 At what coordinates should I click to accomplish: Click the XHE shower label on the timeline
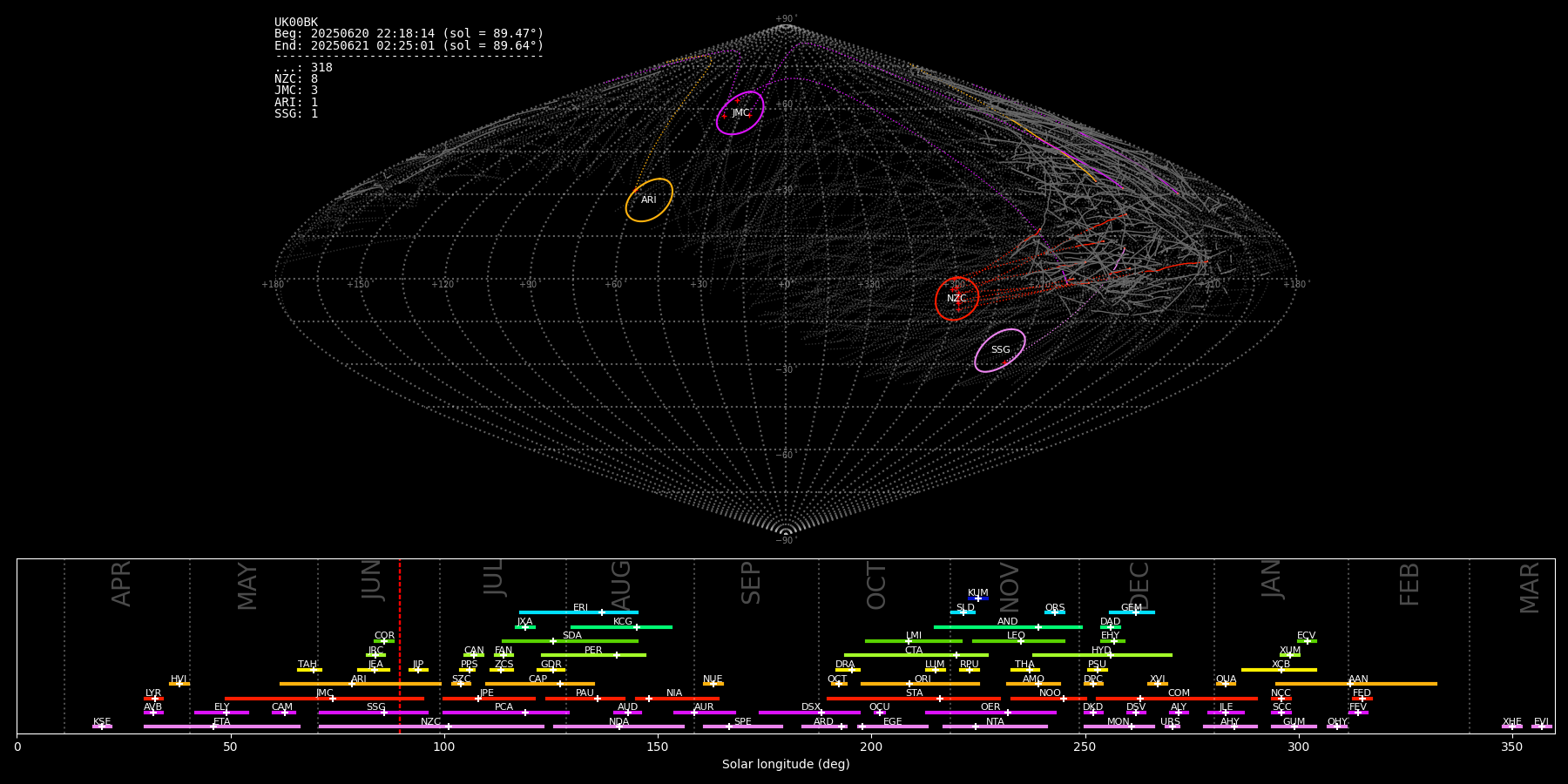point(1512,722)
